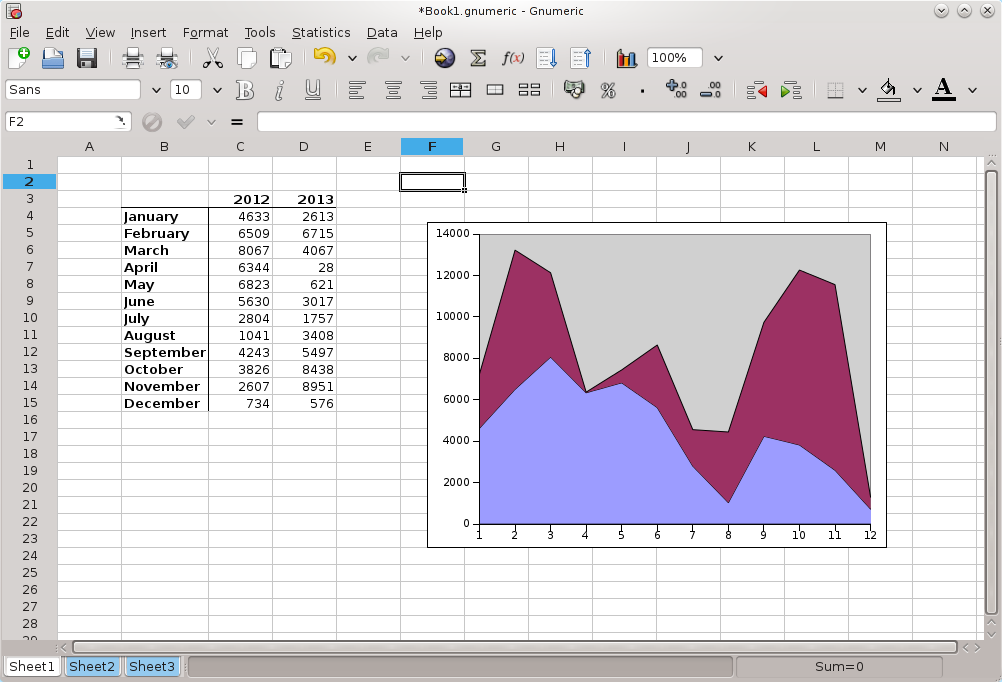Open print preview icon

[x=167, y=58]
